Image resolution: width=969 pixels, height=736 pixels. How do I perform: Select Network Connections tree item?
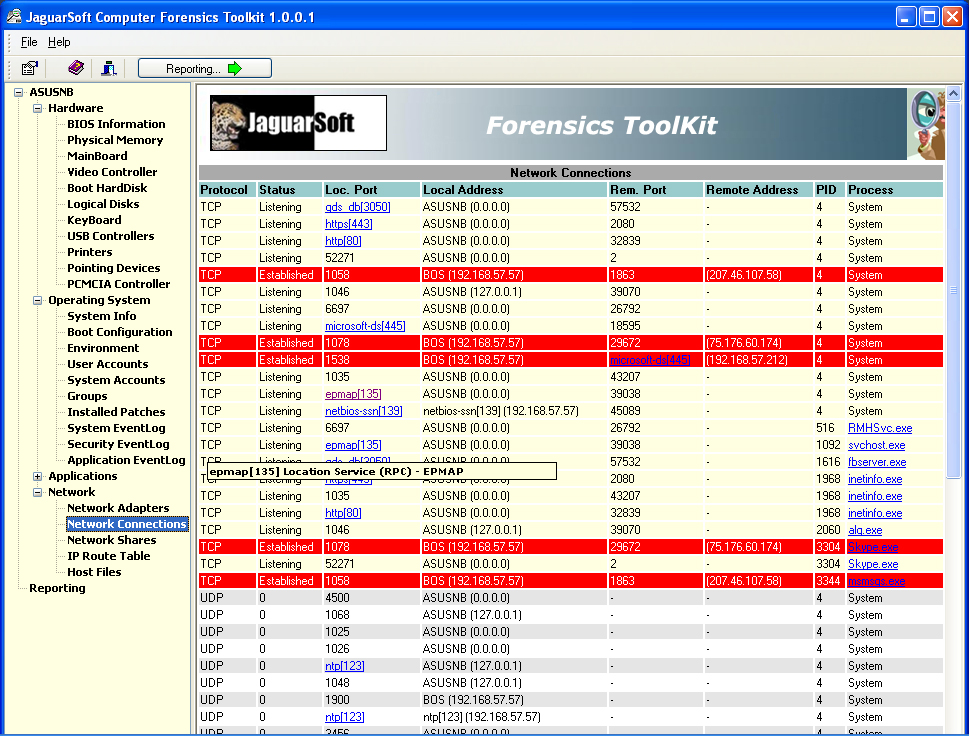click(x=127, y=524)
